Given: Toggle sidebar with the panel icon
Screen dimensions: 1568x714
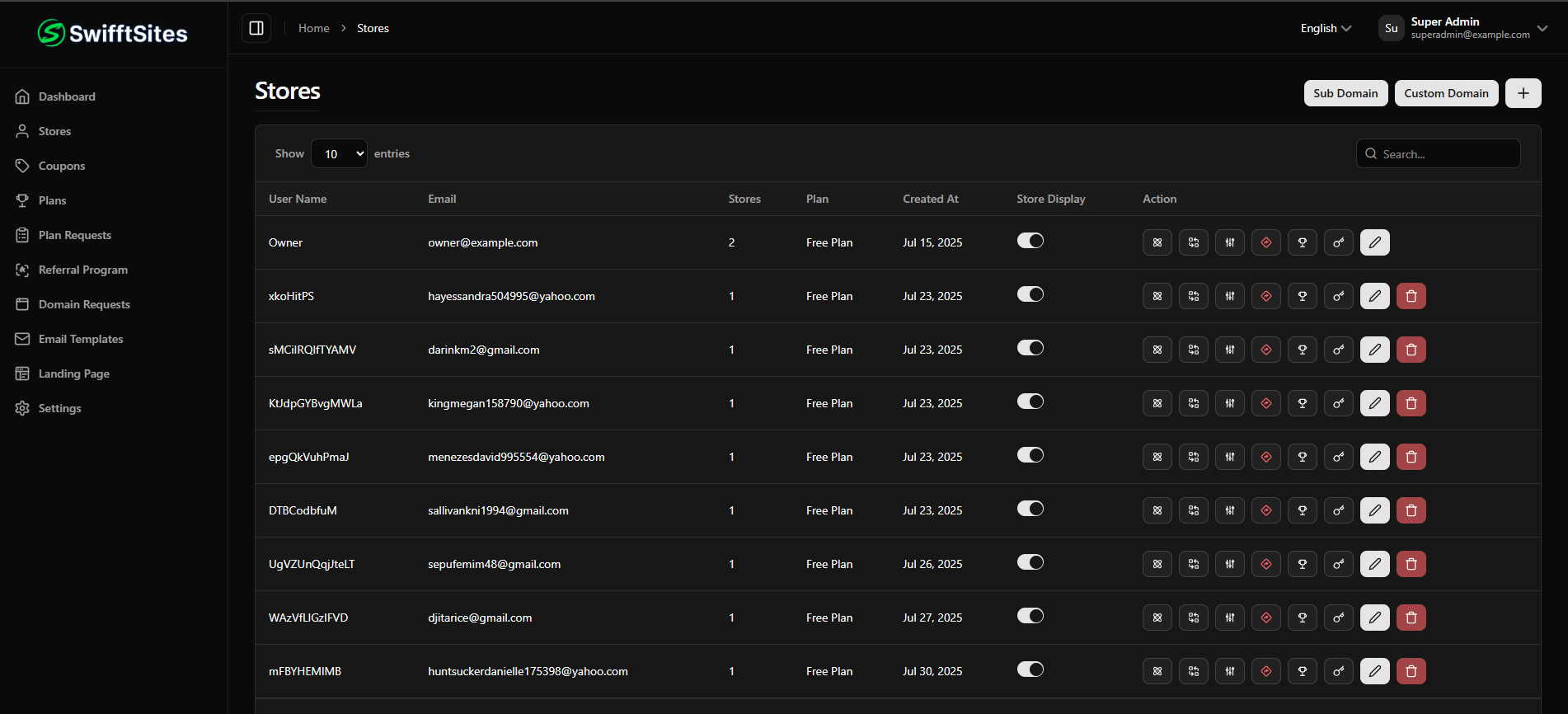Looking at the screenshot, I should (x=256, y=28).
